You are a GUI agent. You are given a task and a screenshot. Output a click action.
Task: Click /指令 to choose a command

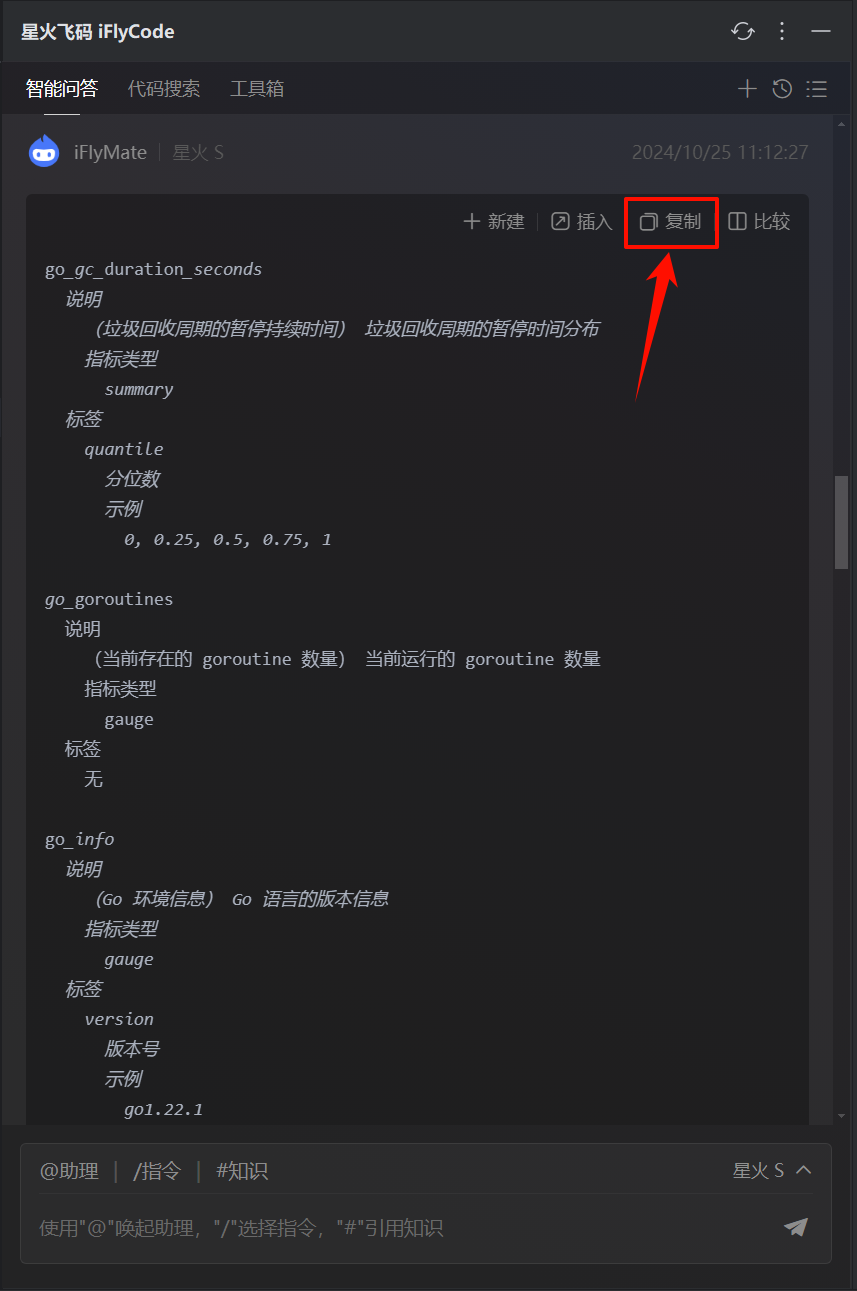(157, 1171)
